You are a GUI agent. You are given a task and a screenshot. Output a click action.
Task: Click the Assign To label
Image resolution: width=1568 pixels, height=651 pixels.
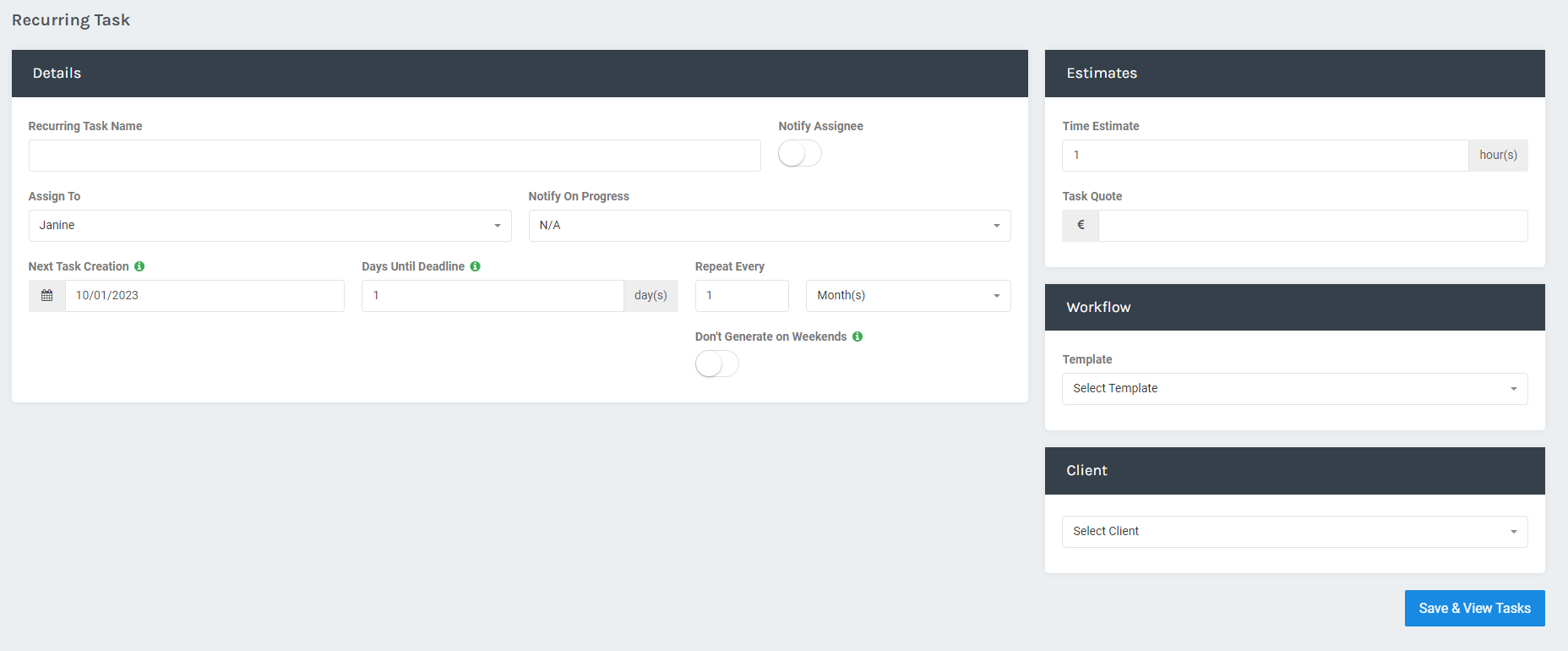(55, 196)
